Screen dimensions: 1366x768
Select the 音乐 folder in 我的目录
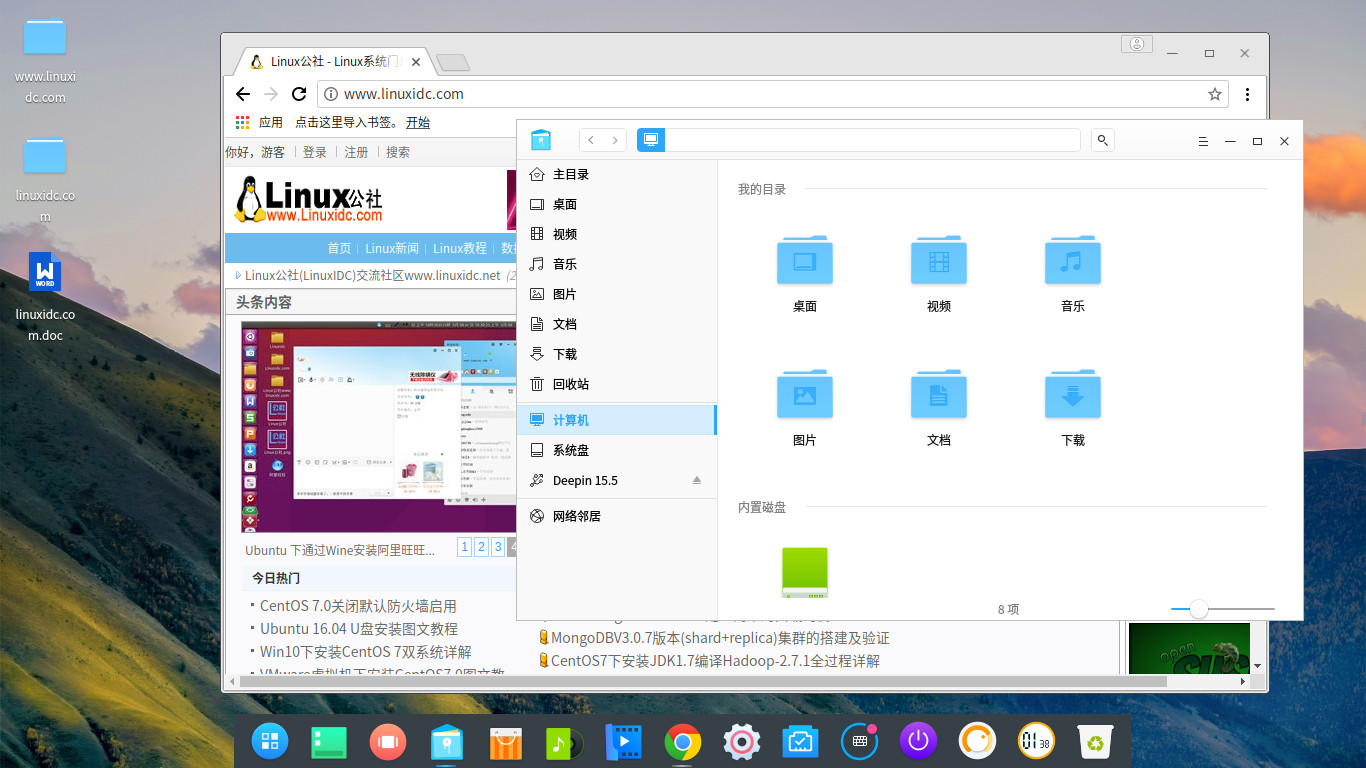(1073, 261)
